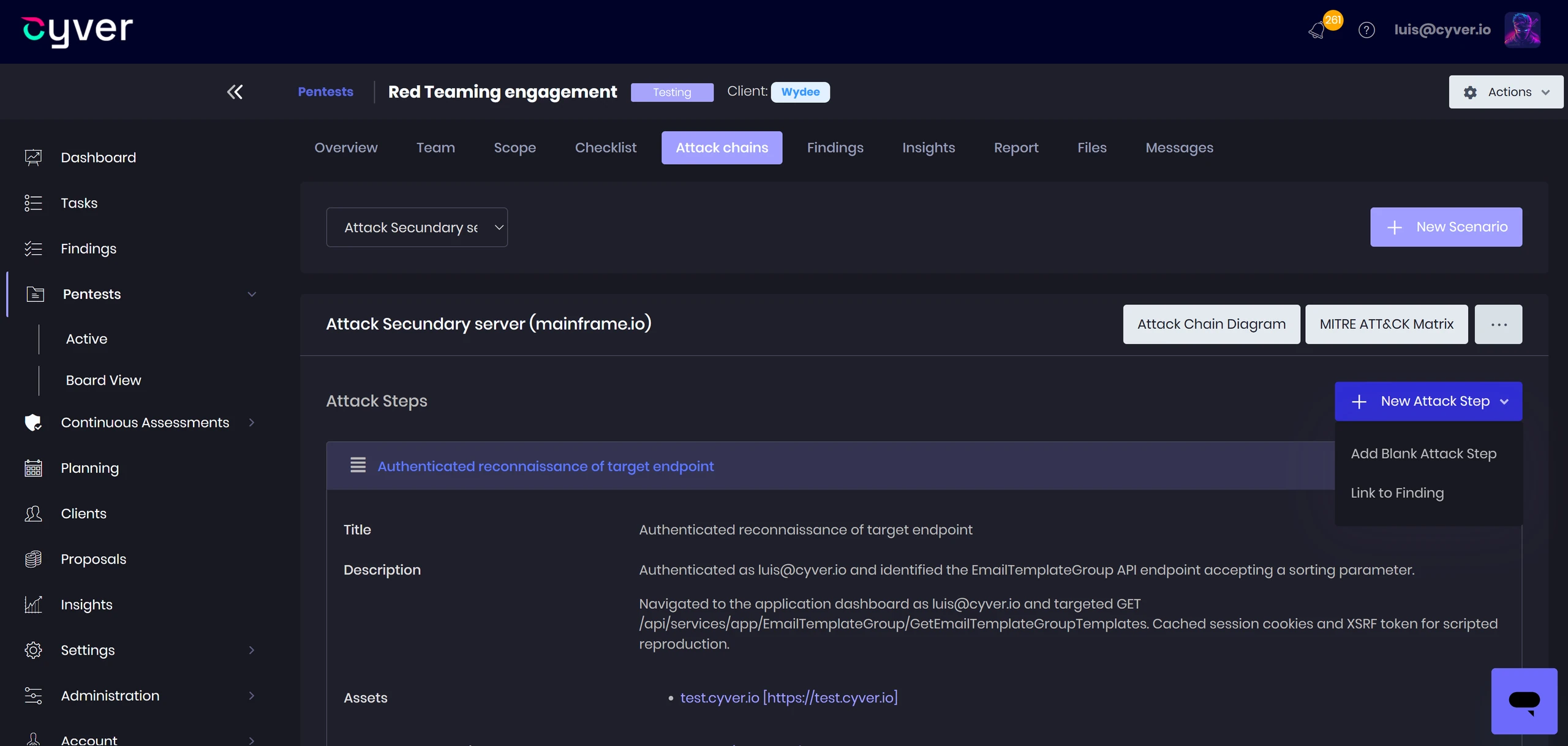The image size is (1568, 746).
Task: Open the MITRE ATT&CK Matrix
Action: (1387, 325)
